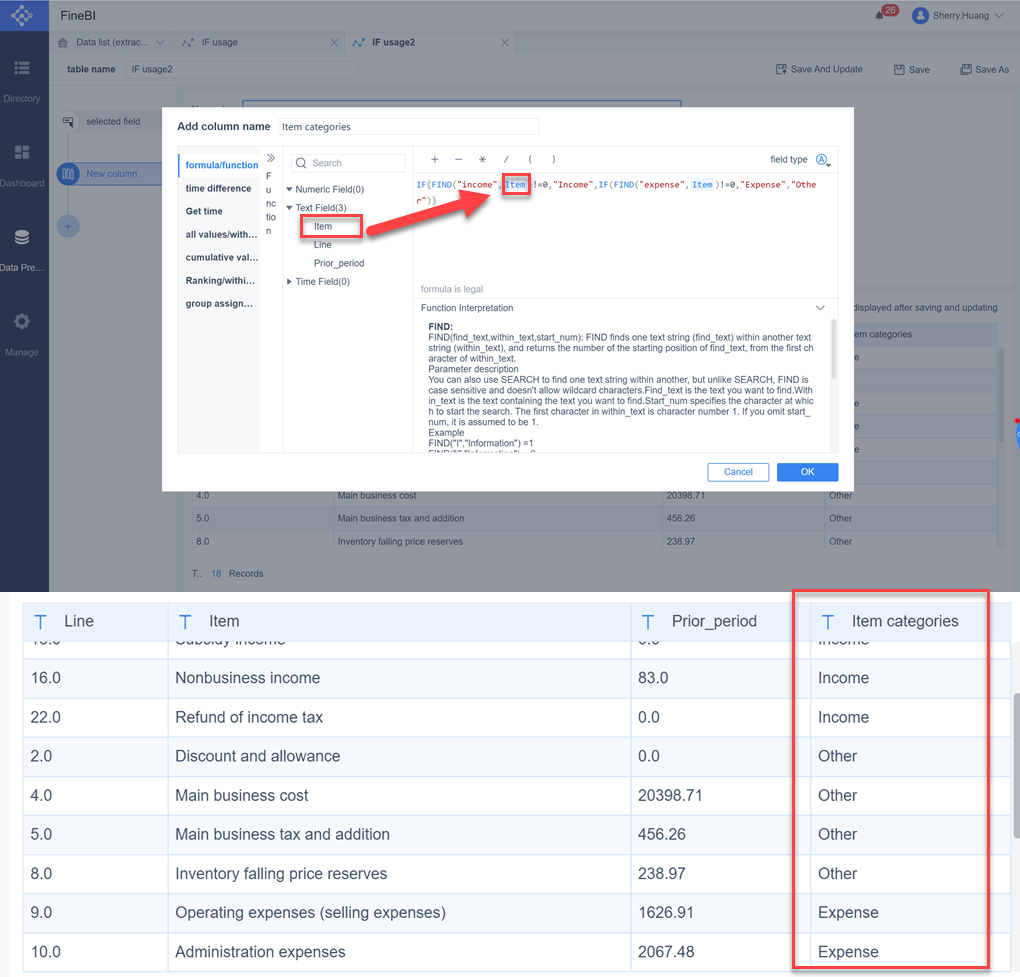
Task: Open the Manage gear icon
Action: pyautogui.click(x=22, y=321)
